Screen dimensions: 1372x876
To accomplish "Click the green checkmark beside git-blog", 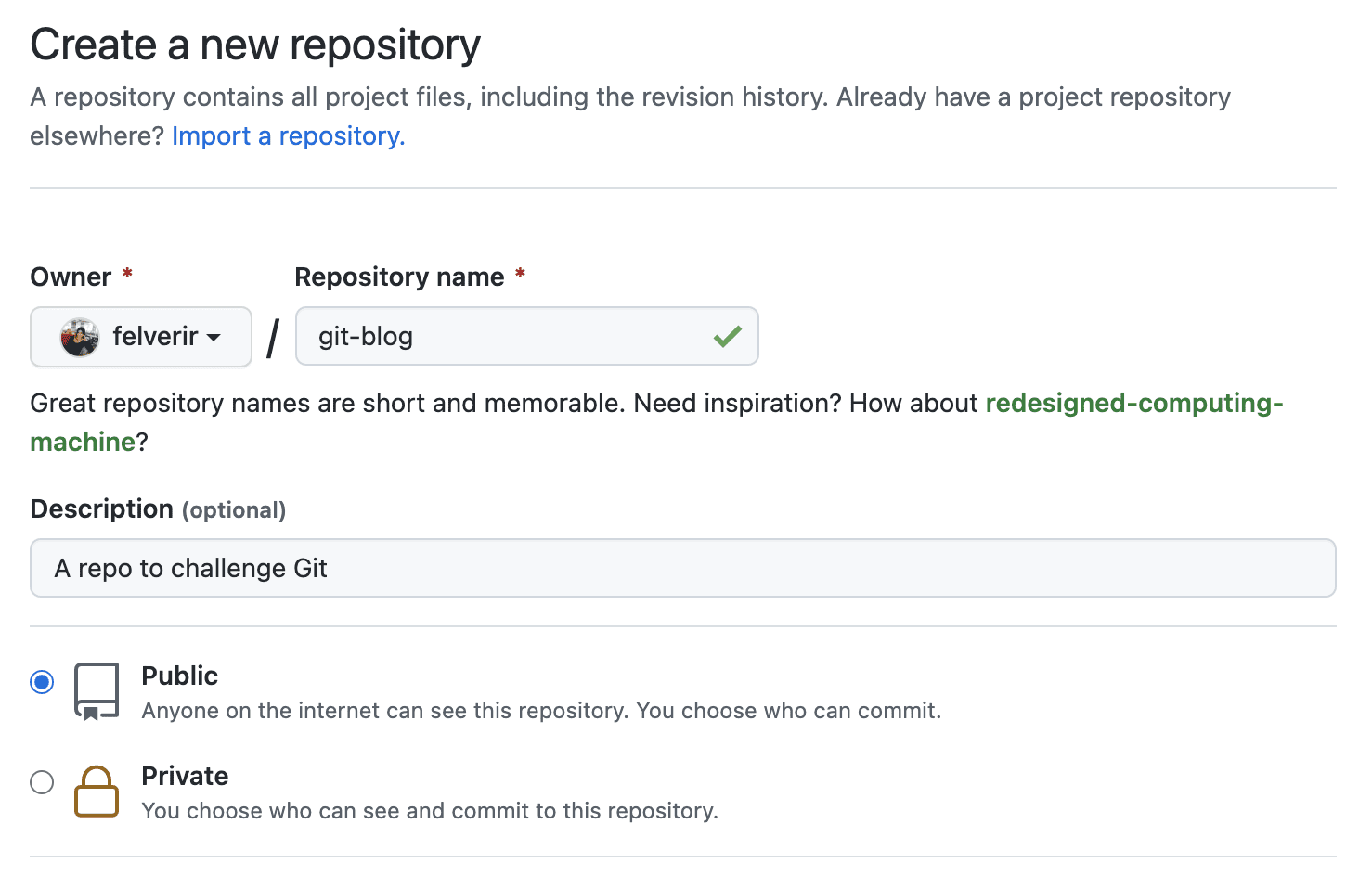I will click(x=728, y=336).
